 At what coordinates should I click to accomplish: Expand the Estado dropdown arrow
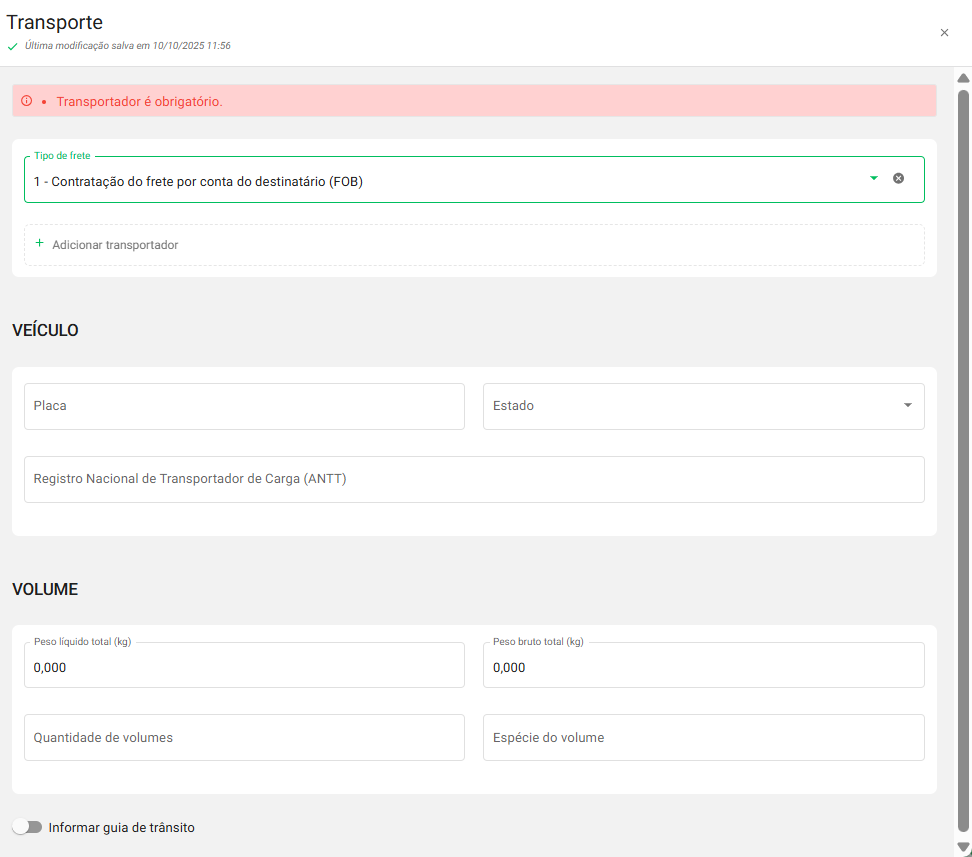coord(907,406)
